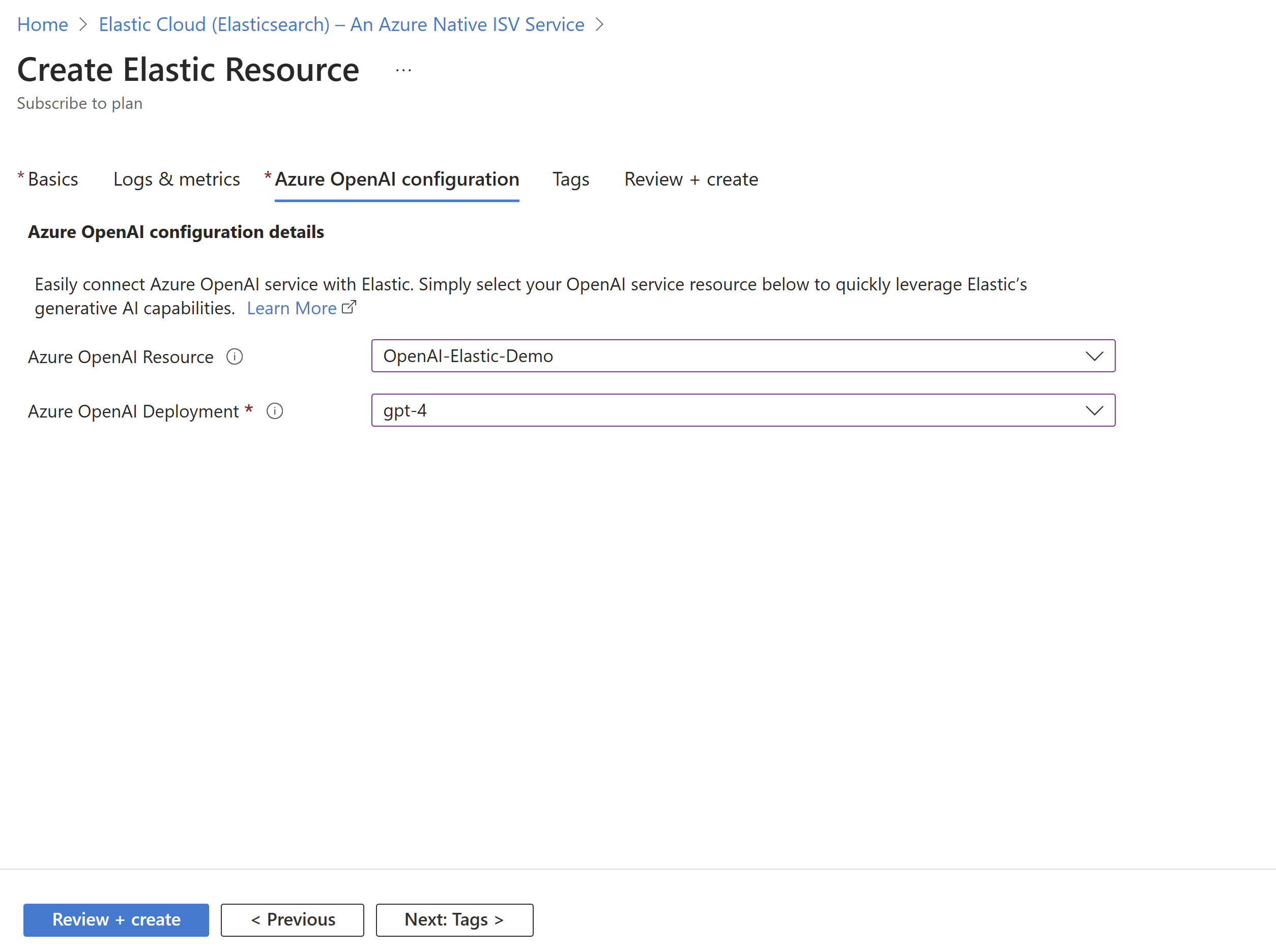Expand the Azure OpenAI Deployment dropdown

[x=1093, y=409]
